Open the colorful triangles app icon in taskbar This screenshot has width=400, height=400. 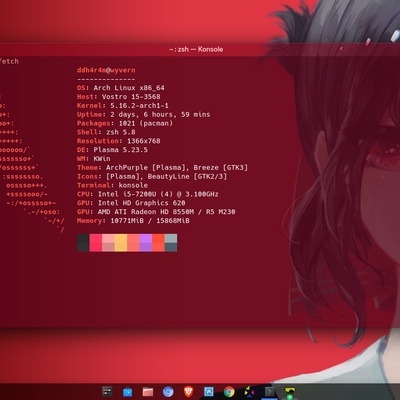pyautogui.click(x=249, y=392)
